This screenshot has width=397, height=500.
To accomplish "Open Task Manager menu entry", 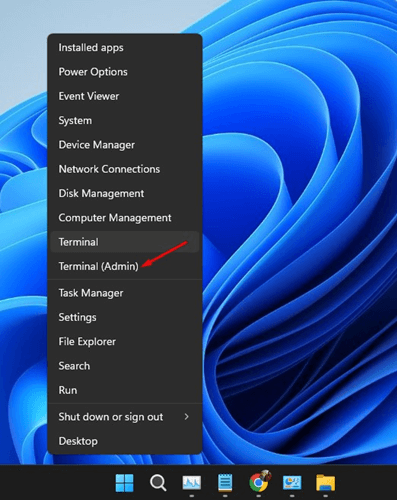I will pos(125,293).
